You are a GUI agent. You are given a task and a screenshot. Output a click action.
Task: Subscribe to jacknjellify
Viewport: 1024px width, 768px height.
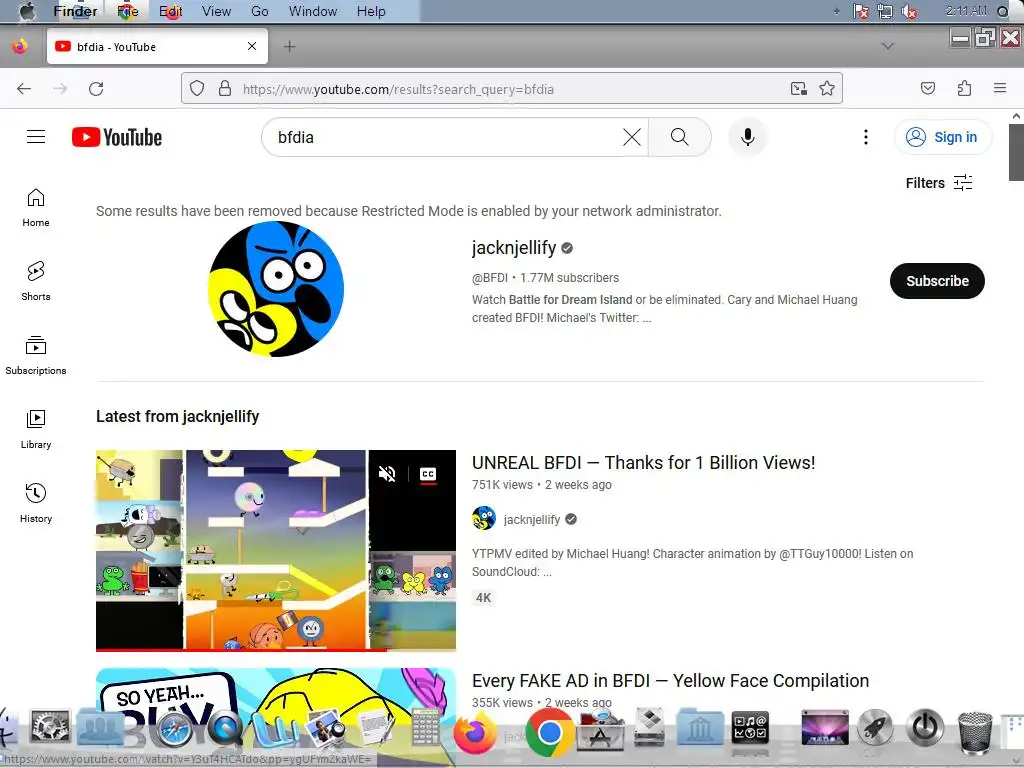pos(937,281)
